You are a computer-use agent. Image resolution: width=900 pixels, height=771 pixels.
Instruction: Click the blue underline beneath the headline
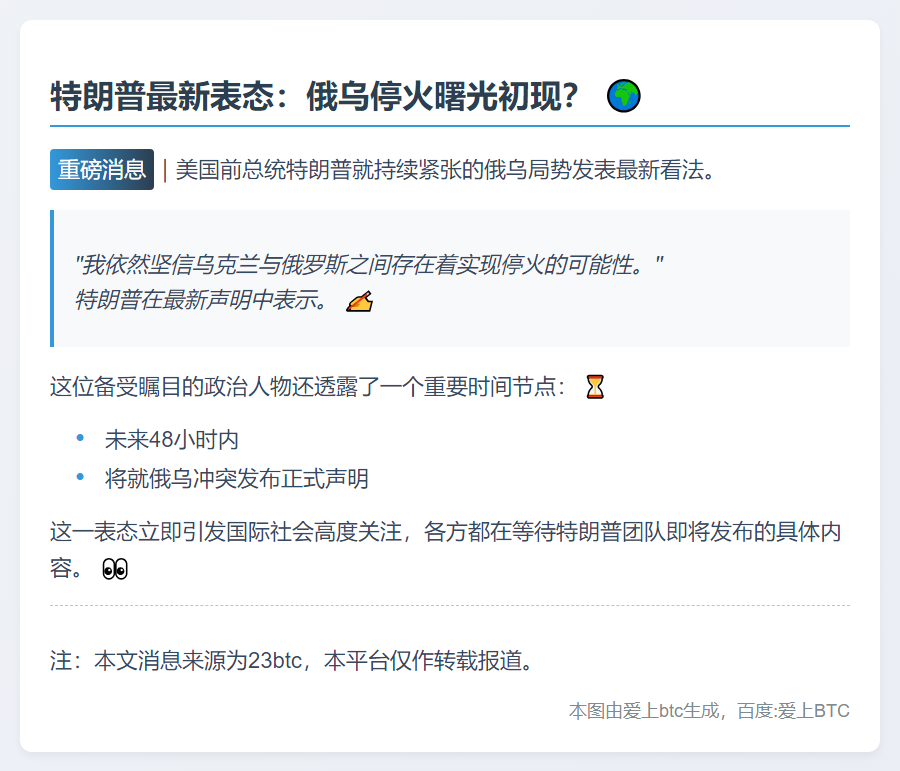point(450,126)
